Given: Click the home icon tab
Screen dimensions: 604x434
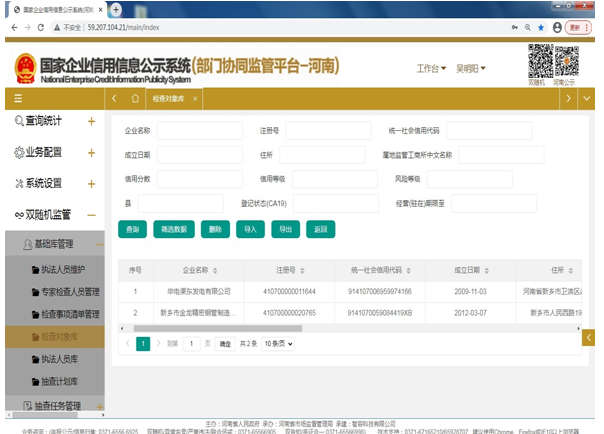Looking at the screenshot, I should click(x=136, y=99).
